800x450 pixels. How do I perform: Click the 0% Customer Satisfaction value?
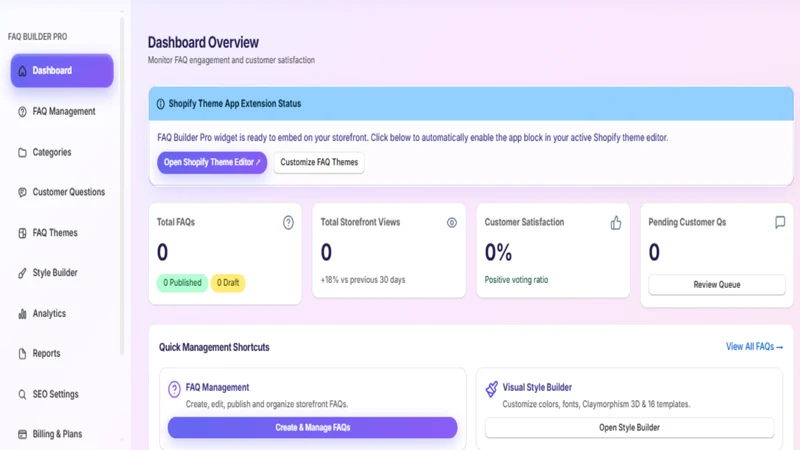[498, 252]
